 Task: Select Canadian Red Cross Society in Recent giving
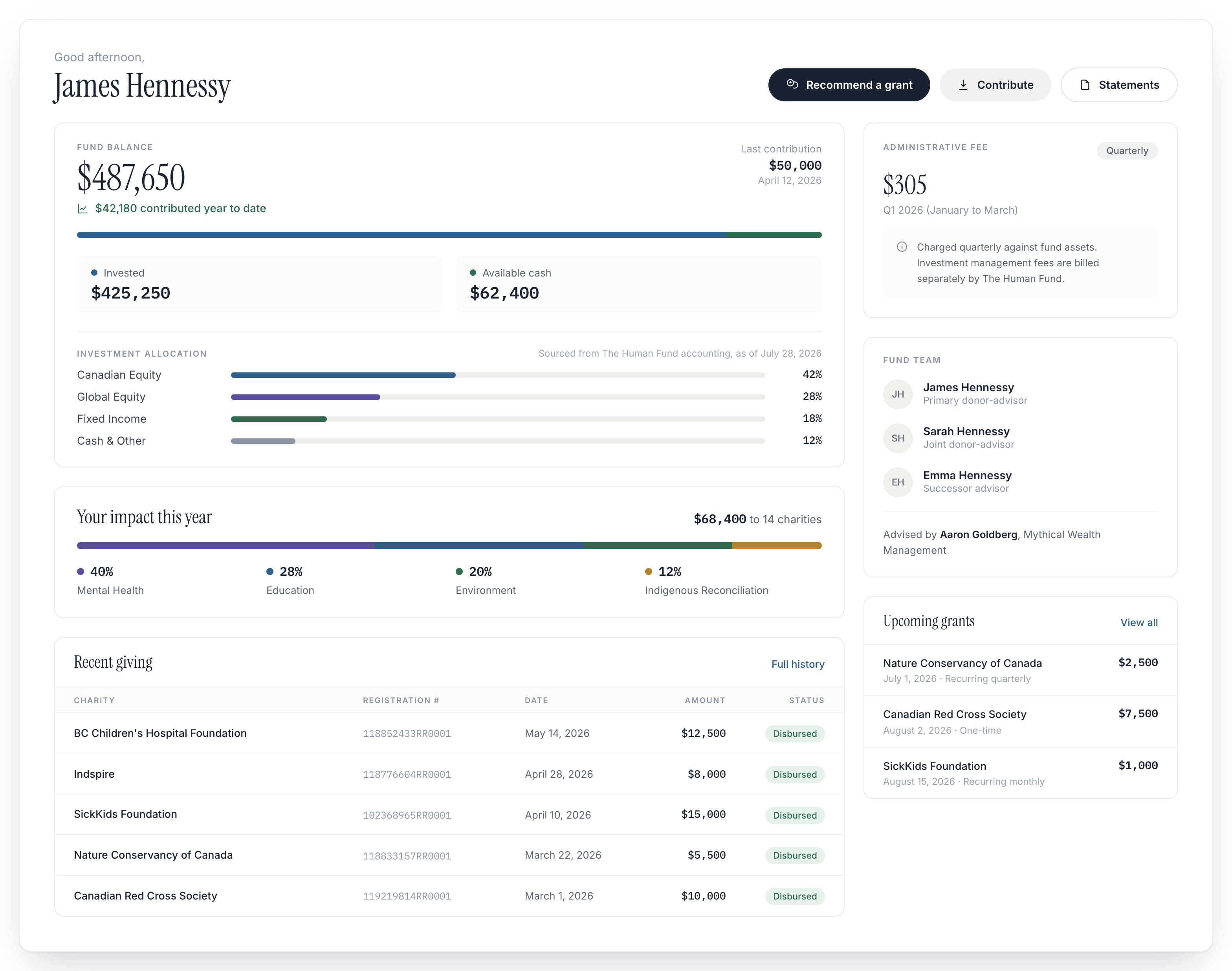pos(449,896)
